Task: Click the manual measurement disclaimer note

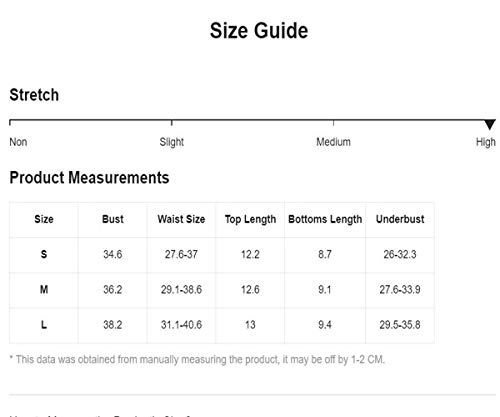Action: (197, 360)
